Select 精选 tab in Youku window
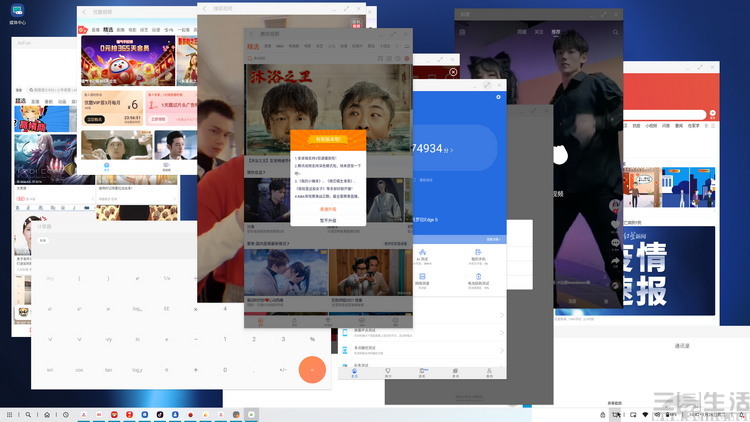750x422 pixels. tap(109, 30)
